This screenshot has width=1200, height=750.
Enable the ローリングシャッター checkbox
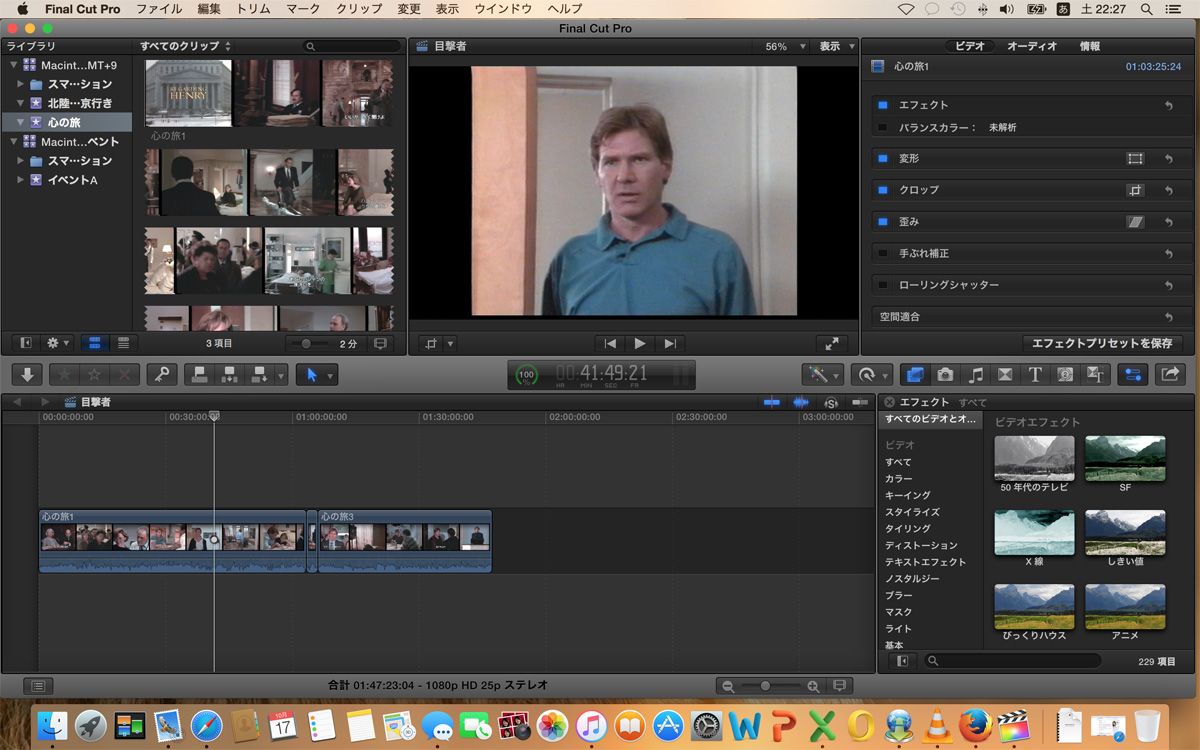[x=882, y=285]
